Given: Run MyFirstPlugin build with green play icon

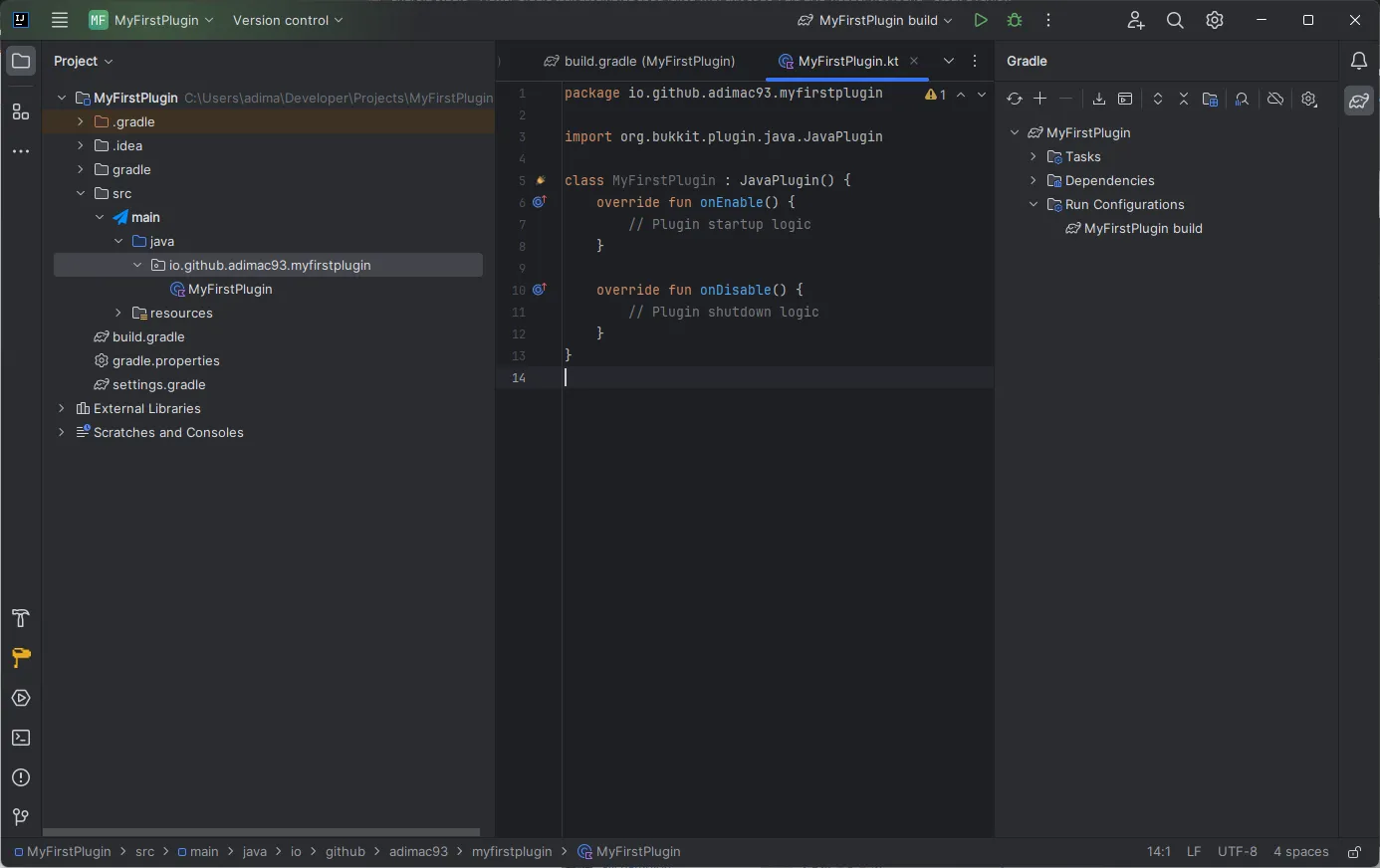Looking at the screenshot, I should (981, 20).
